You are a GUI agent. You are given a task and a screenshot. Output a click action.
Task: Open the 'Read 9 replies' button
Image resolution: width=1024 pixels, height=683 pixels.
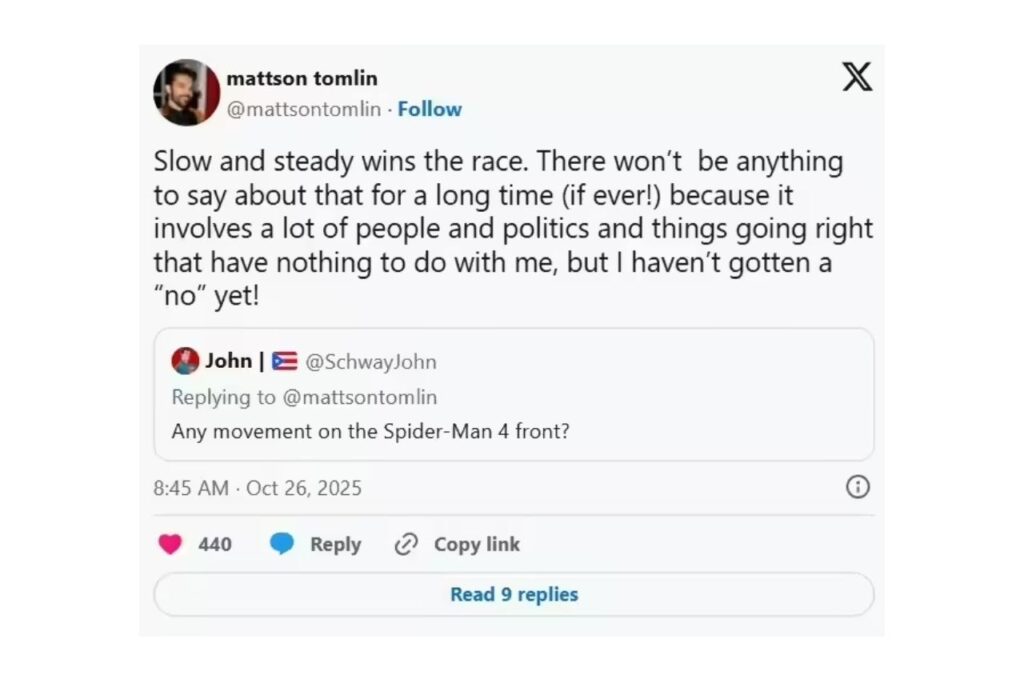(513, 594)
